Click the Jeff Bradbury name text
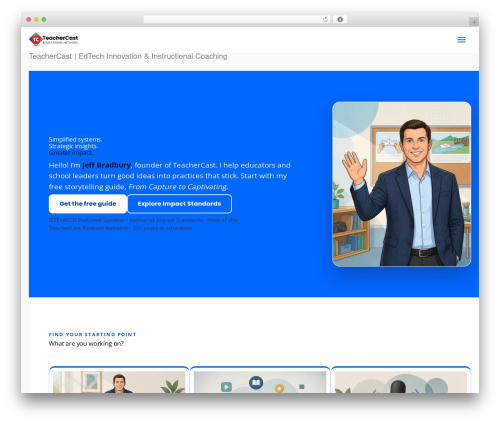Viewport: 500px width, 423px height. coord(107,165)
